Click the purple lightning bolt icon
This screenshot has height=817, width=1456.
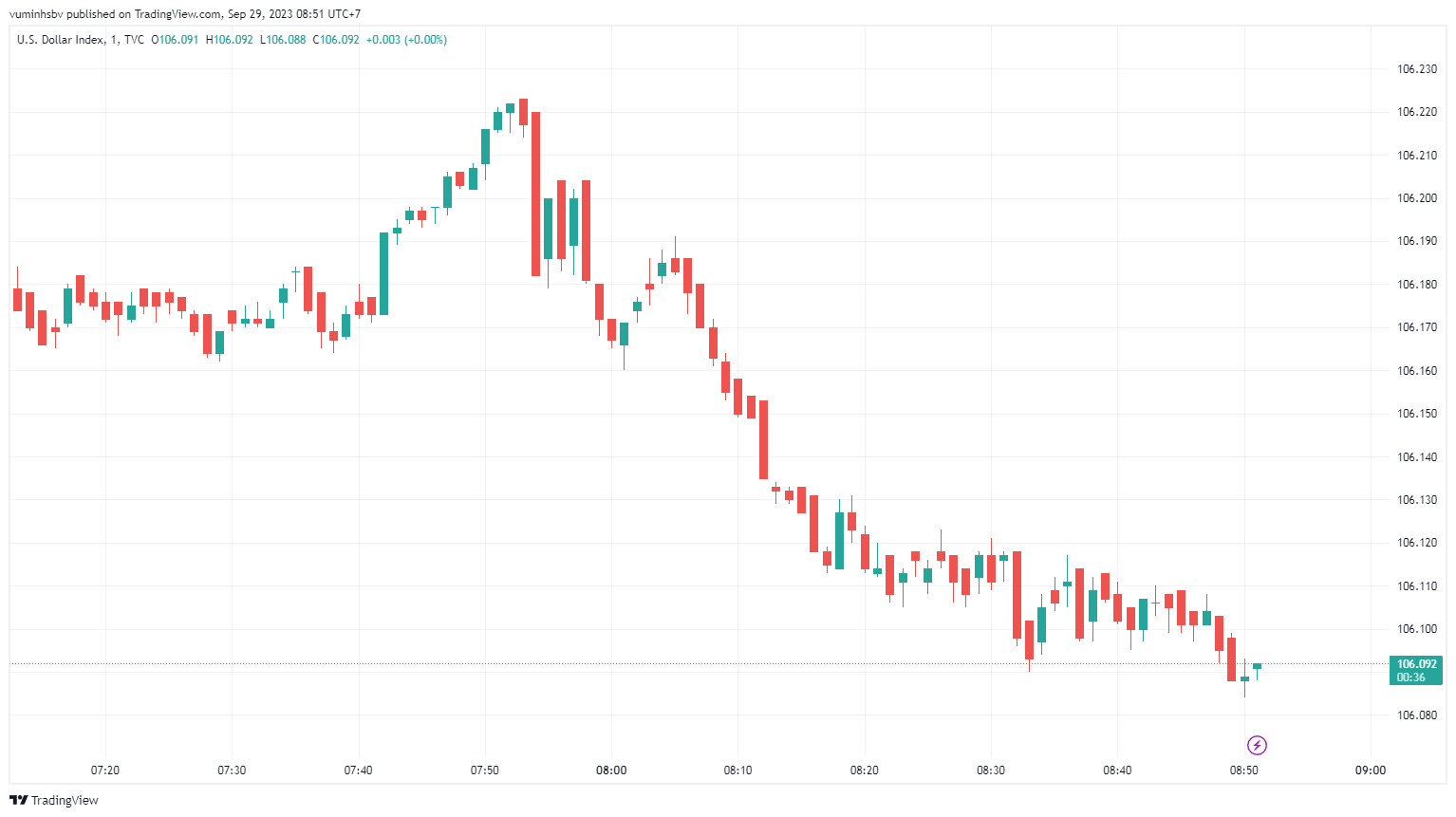(x=1257, y=745)
